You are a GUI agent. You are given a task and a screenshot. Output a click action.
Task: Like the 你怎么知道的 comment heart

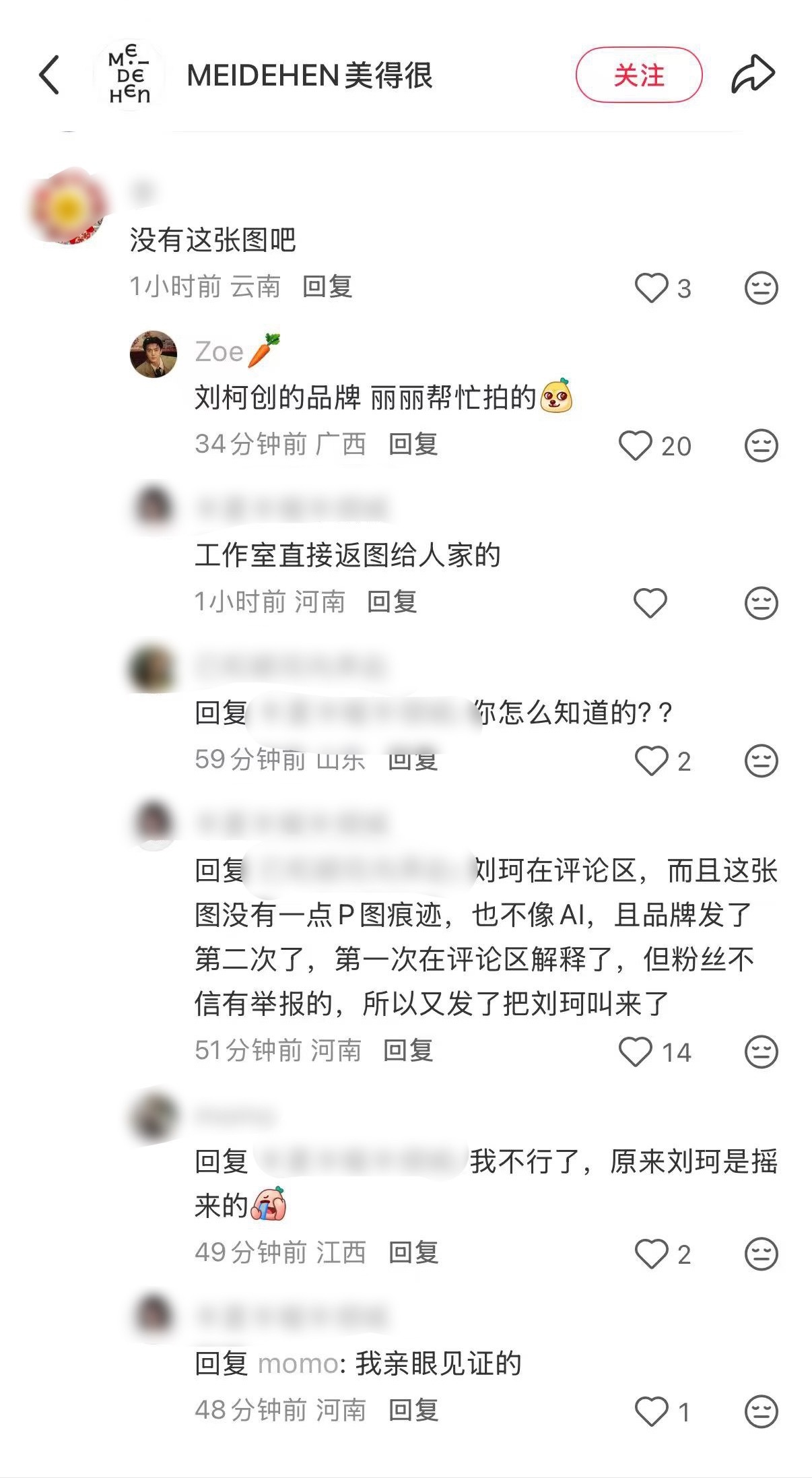coord(651,761)
